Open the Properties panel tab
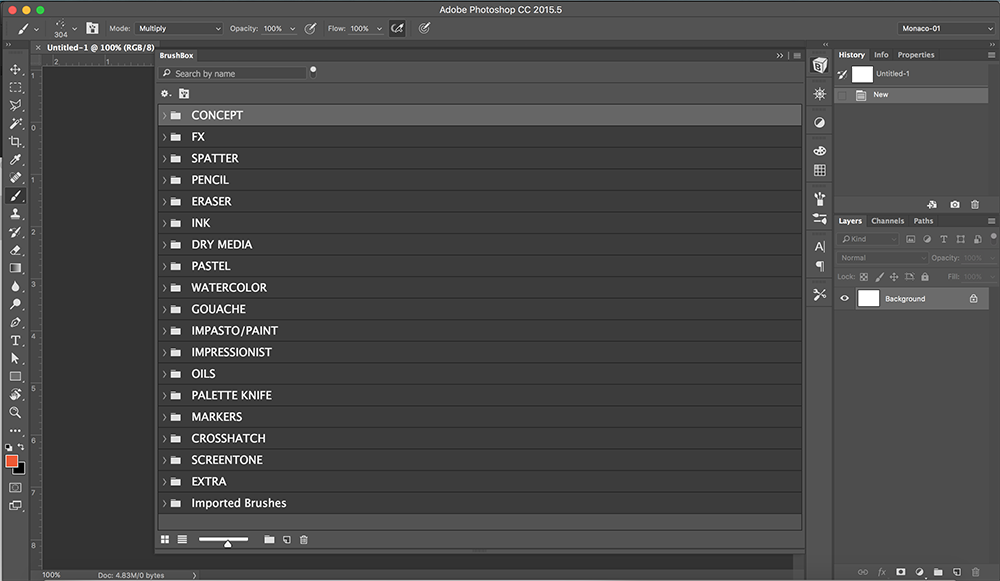 [915, 55]
